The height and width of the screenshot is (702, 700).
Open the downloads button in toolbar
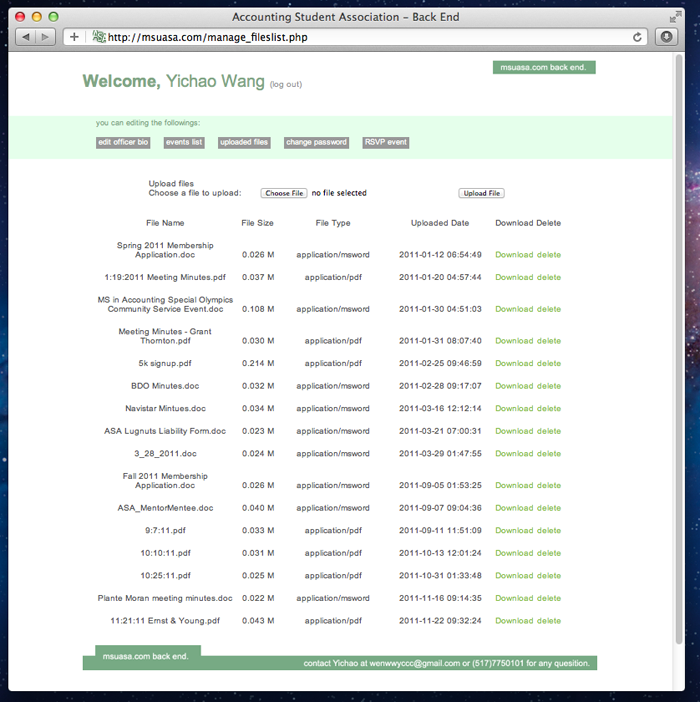pos(667,37)
